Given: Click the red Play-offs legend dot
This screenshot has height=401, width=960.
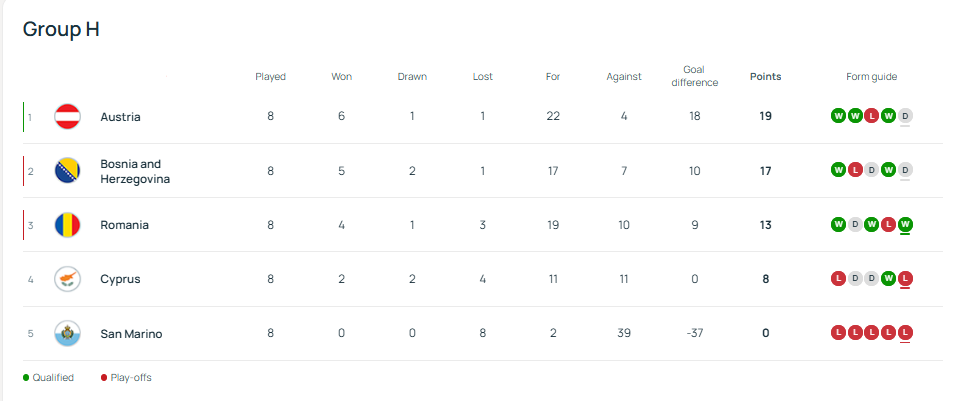Looking at the screenshot, I should pos(103,378).
